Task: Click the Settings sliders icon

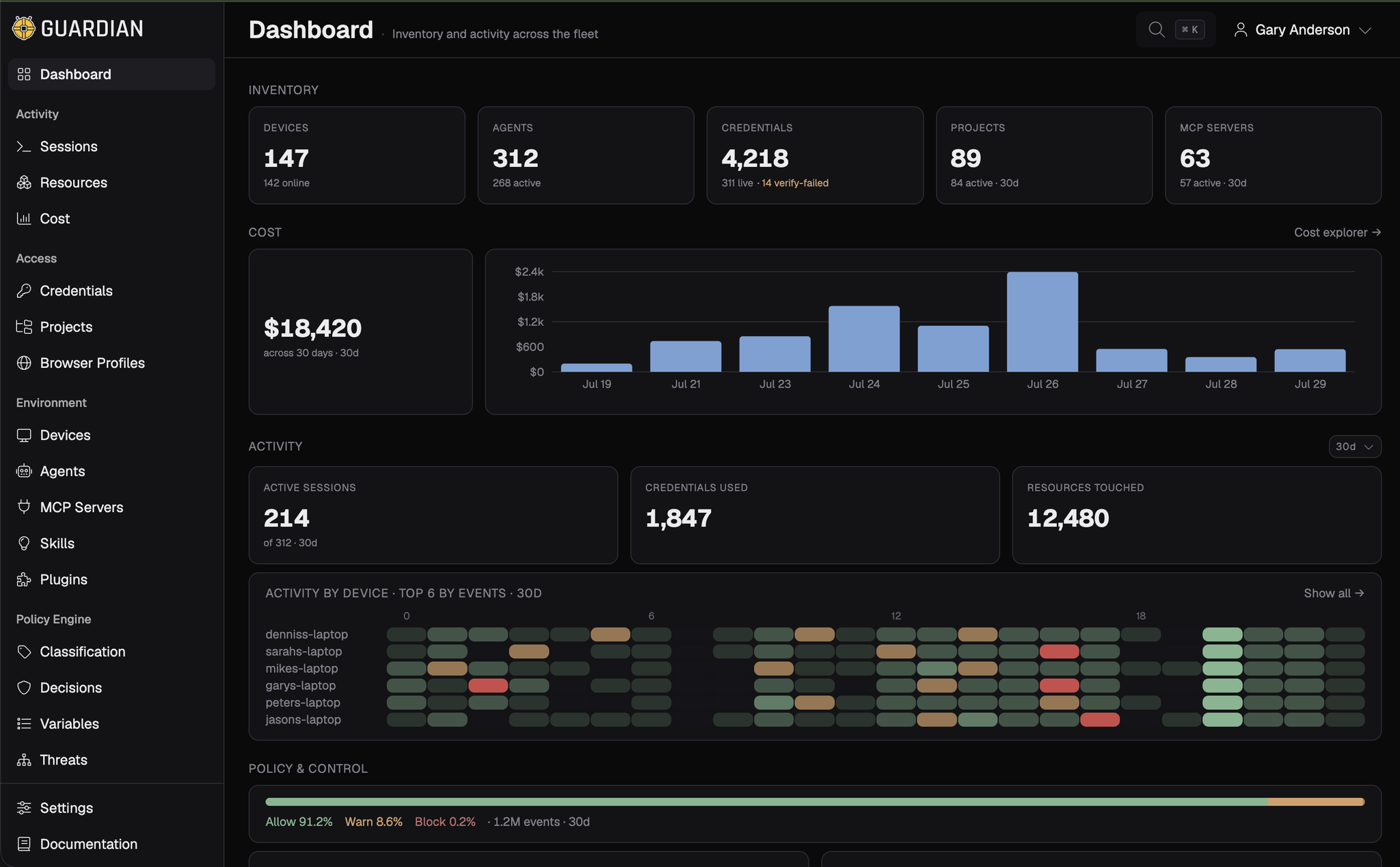Action: tap(24, 808)
